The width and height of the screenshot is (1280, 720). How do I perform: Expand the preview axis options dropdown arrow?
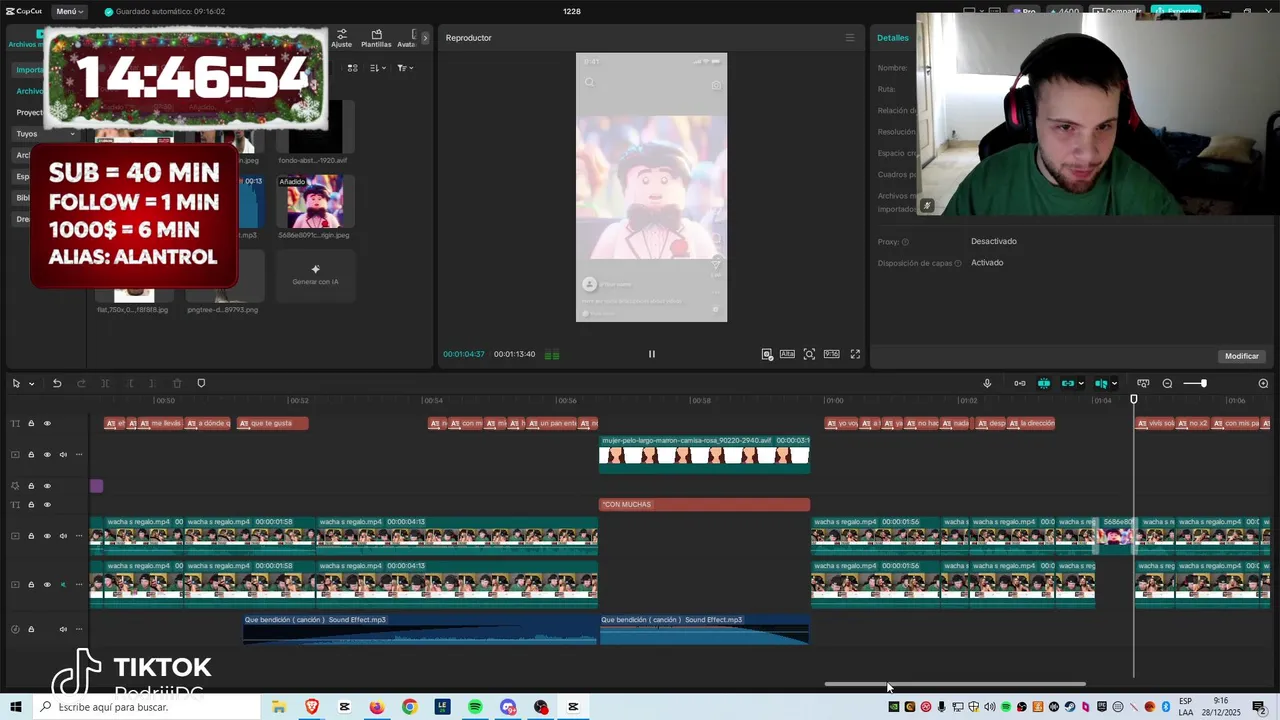click(x=1114, y=384)
